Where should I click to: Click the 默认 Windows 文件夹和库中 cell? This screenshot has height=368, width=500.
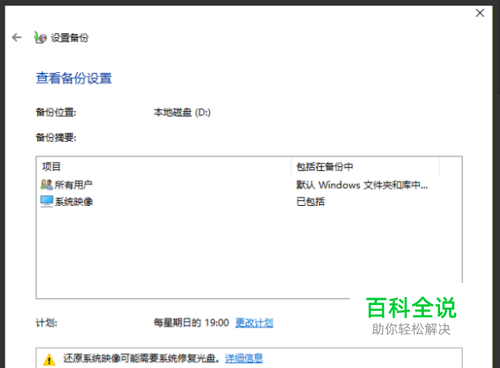click(362, 185)
